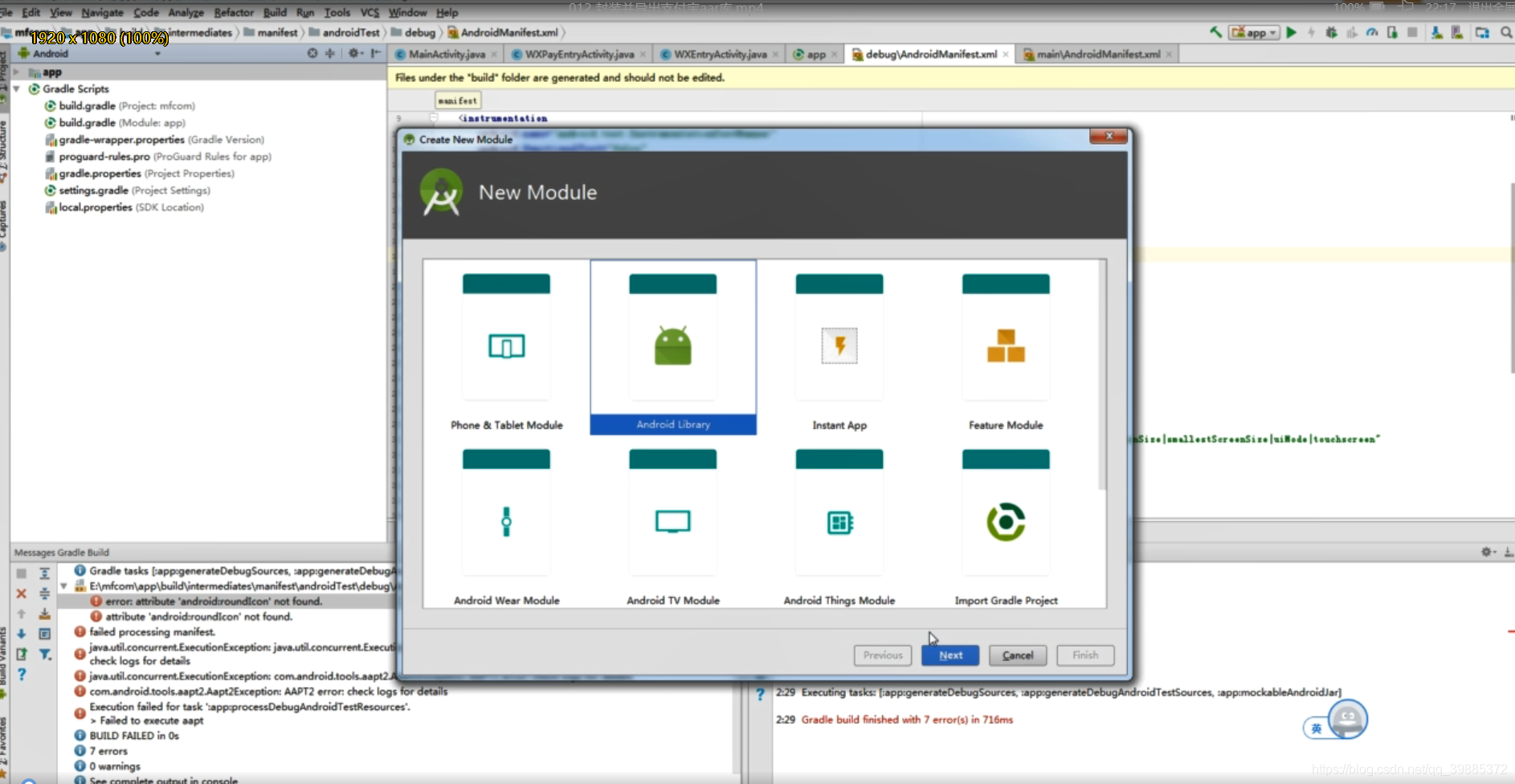Open the Android Profiler gauge icon
The height and width of the screenshot is (784, 1515).
(x=1372, y=32)
